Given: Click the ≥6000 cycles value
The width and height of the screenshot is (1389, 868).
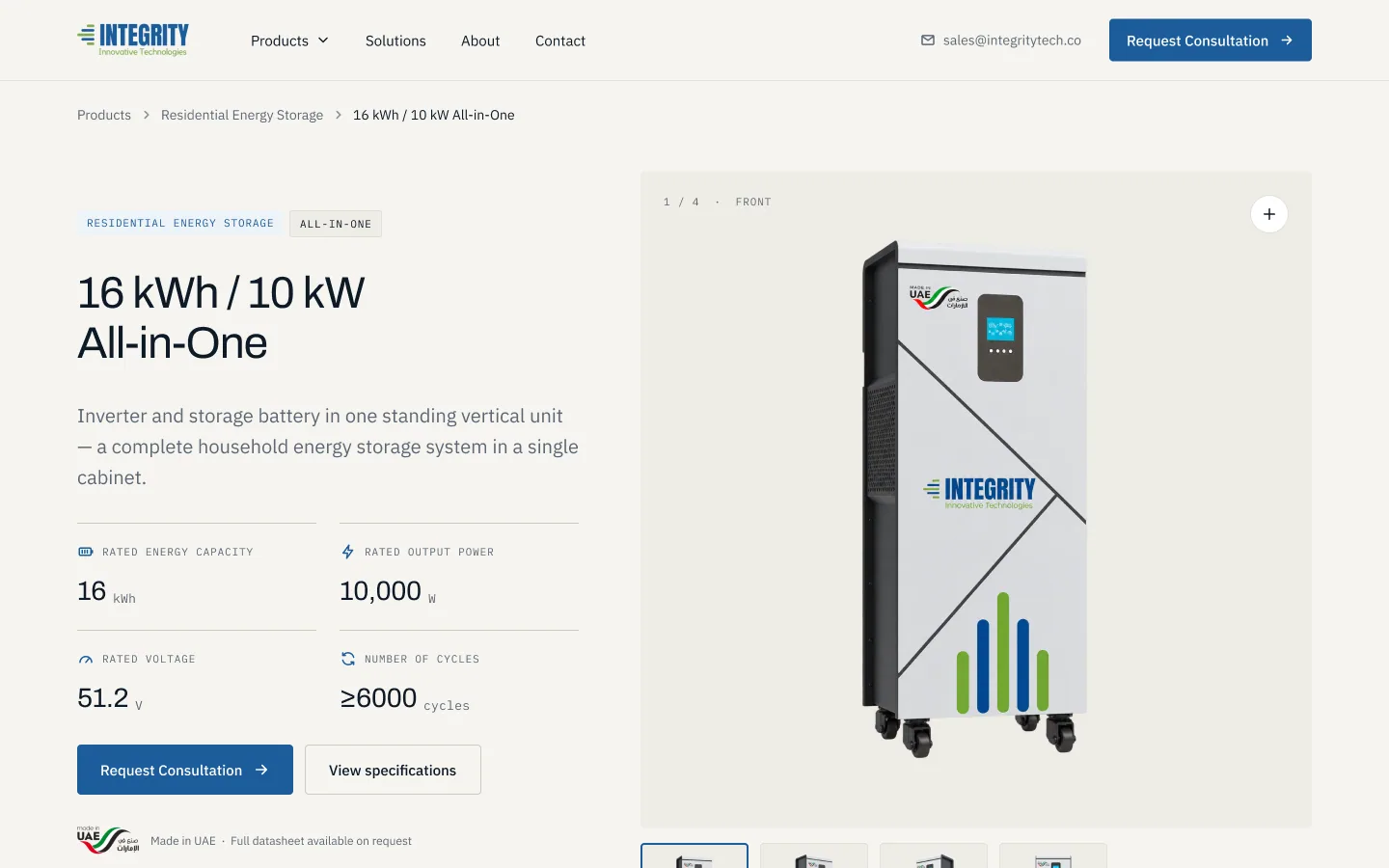Looking at the screenshot, I should pyautogui.click(x=405, y=698).
